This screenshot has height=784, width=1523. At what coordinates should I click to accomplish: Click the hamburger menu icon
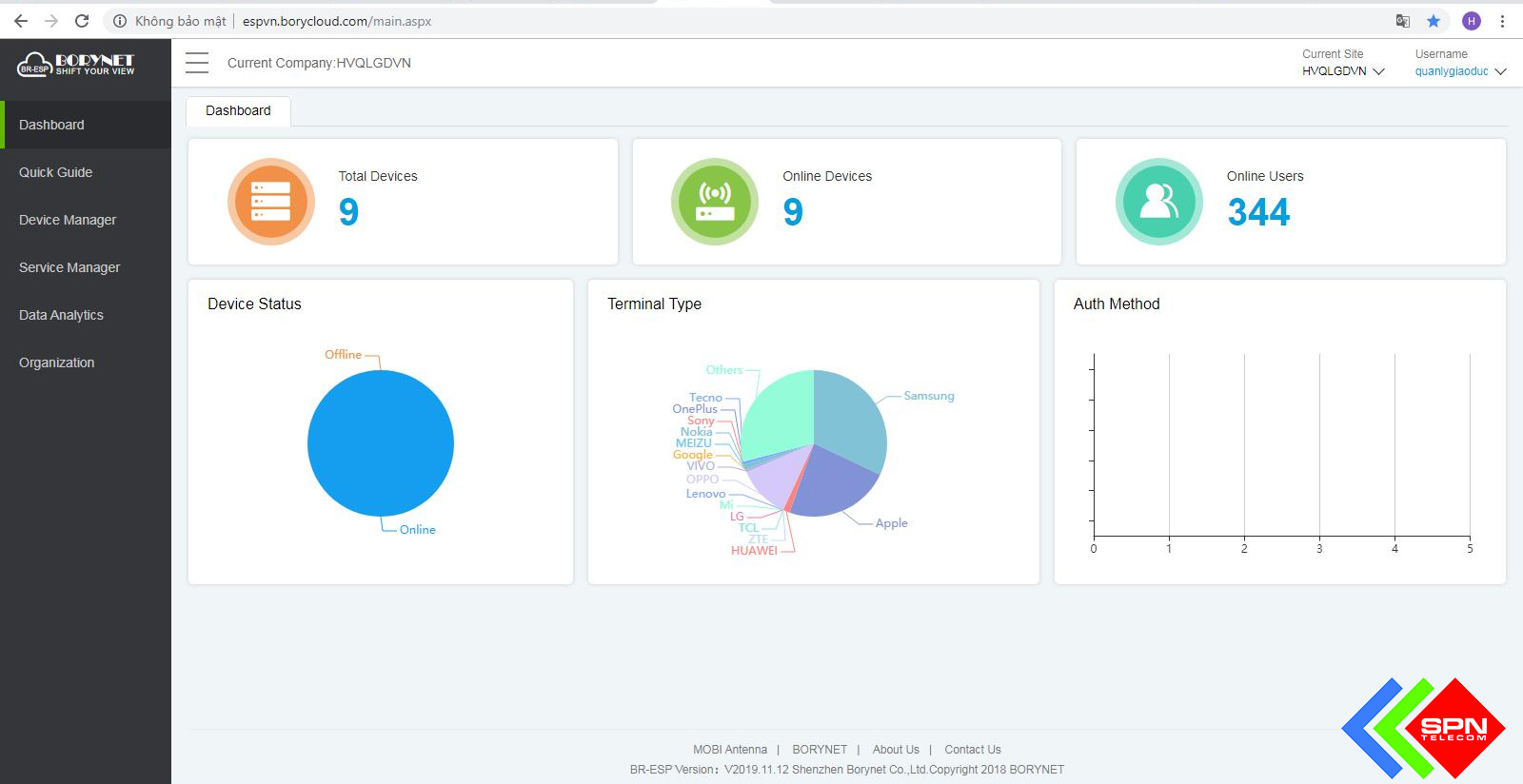coord(197,63)
